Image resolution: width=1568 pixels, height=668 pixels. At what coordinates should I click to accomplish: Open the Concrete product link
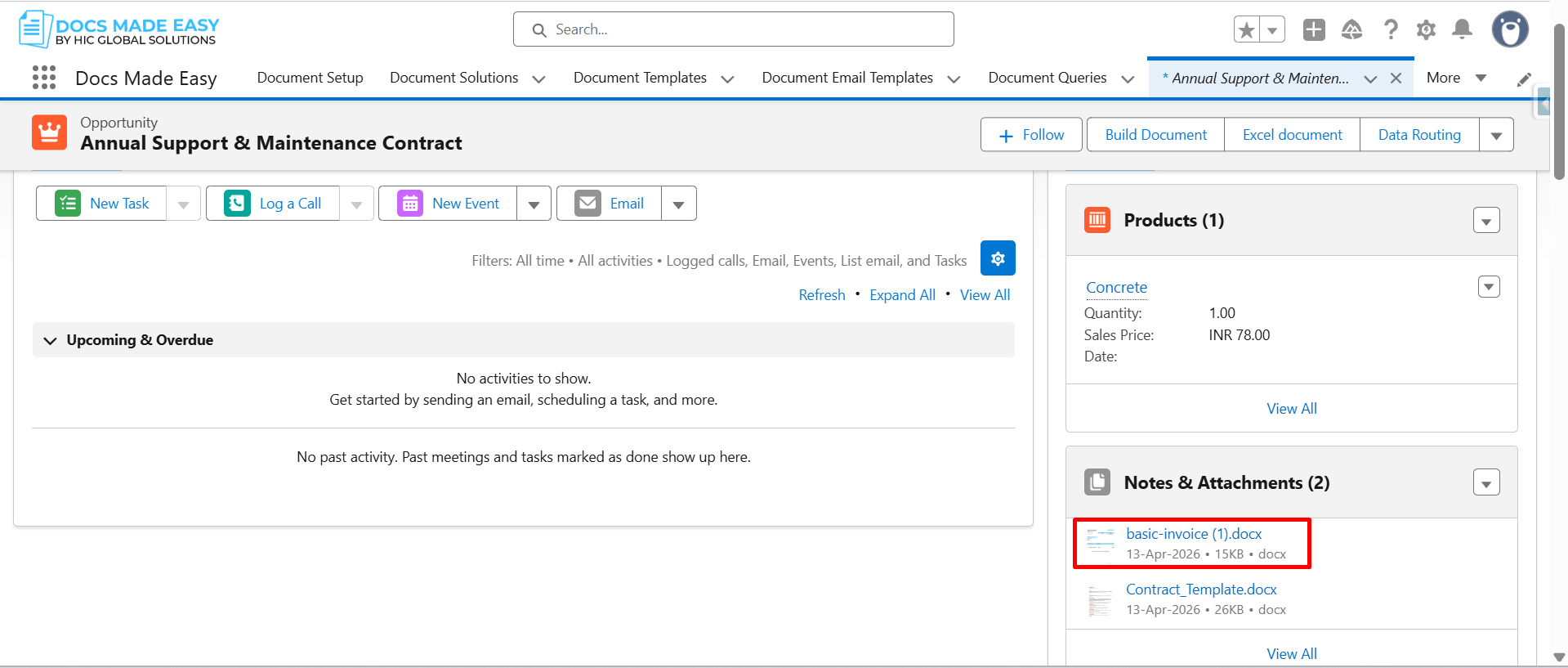tap(1116, 287)
